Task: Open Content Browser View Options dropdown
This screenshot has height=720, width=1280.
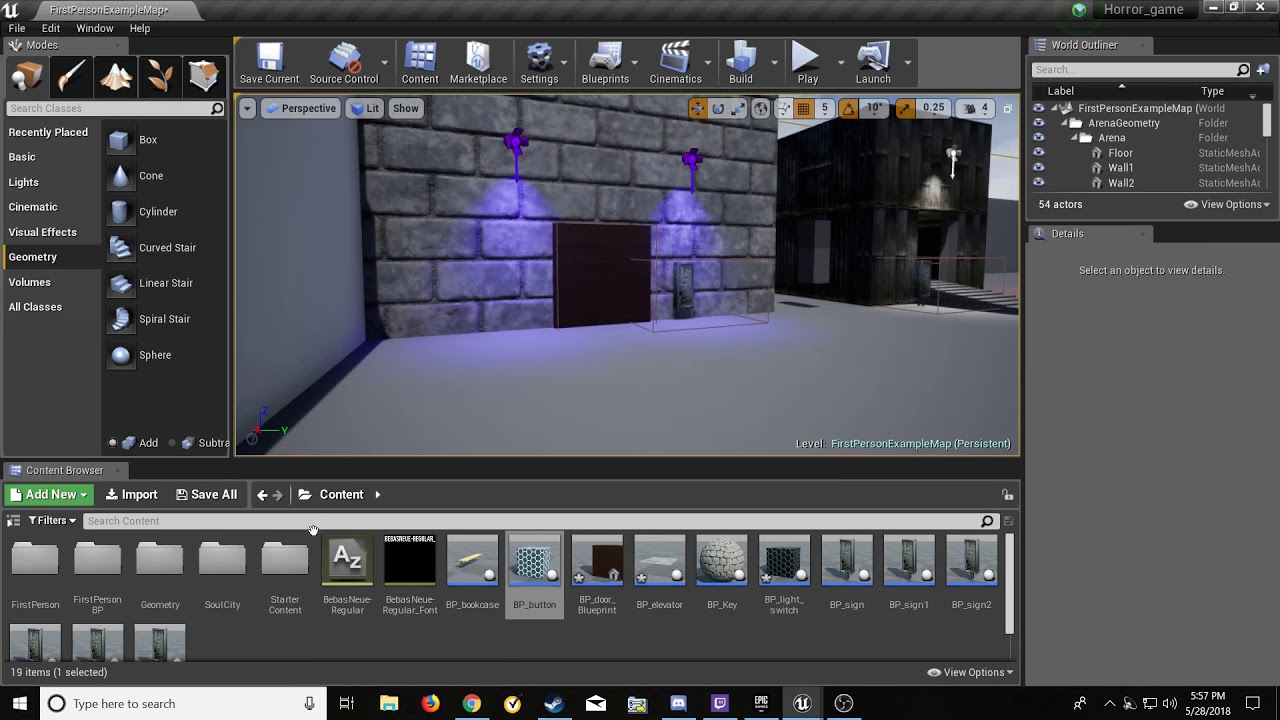Action: [x=970, y=672]
